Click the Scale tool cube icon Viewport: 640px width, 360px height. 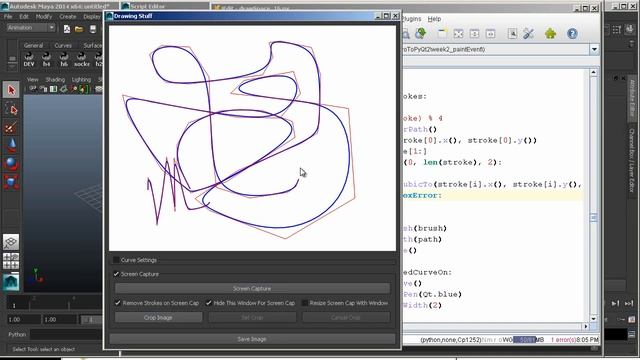11,182
